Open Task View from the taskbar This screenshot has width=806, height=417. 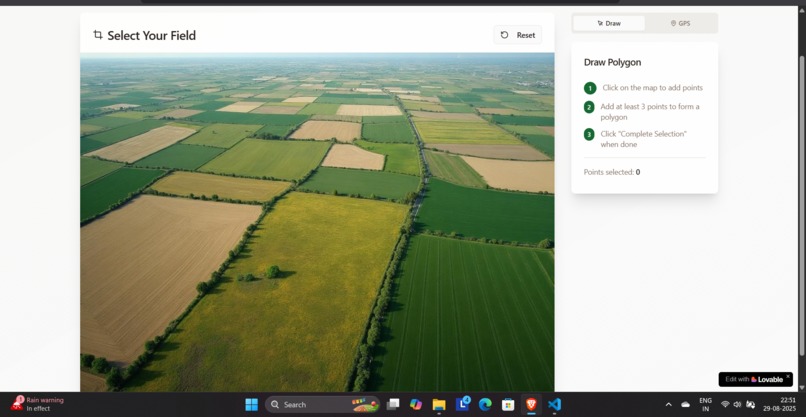393,405
